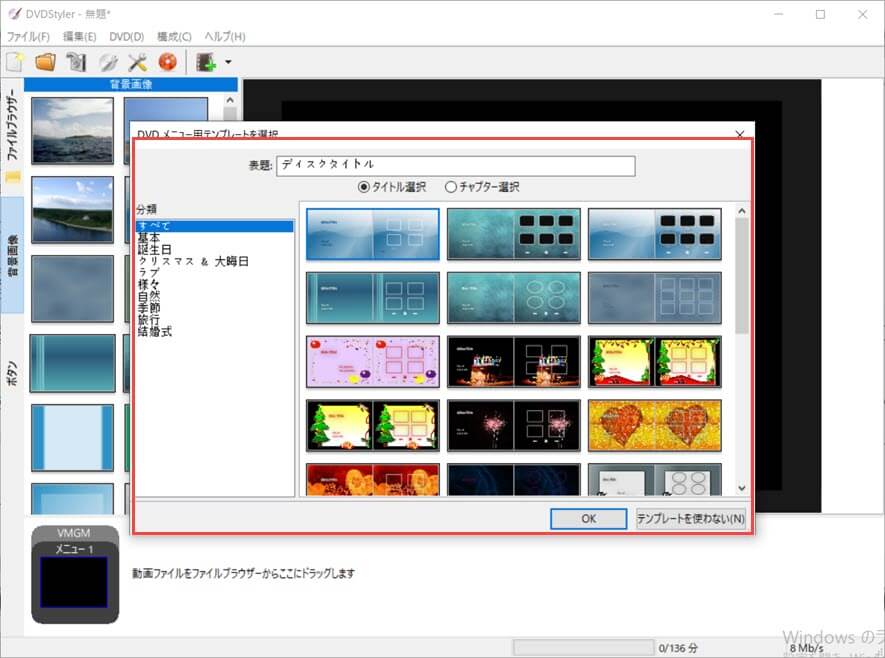Click the add video file filmstrip icon
Image resolution: width=885 pixels, height=658 pixels.
(206, 62)
